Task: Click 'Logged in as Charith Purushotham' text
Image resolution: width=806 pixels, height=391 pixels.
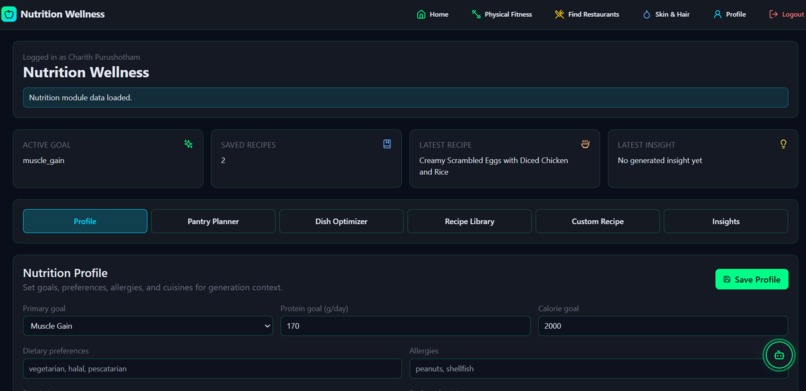Action: click(x=81, y=57)
